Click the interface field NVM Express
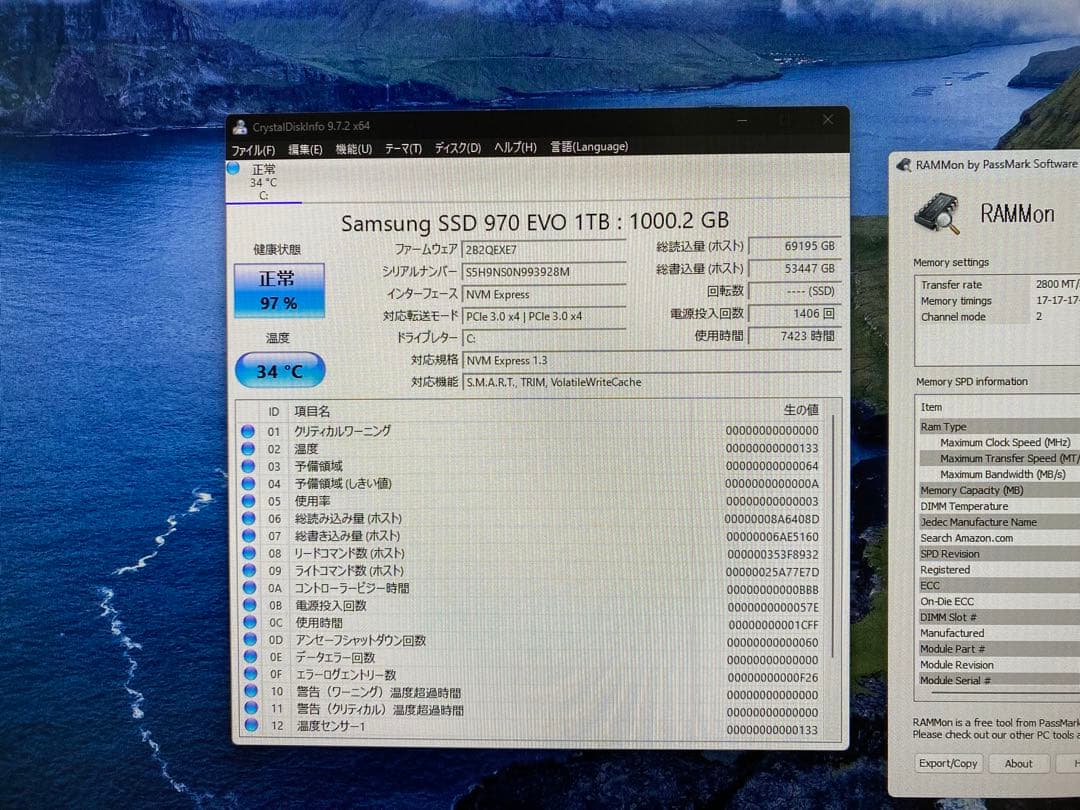 tap(543, 294)
